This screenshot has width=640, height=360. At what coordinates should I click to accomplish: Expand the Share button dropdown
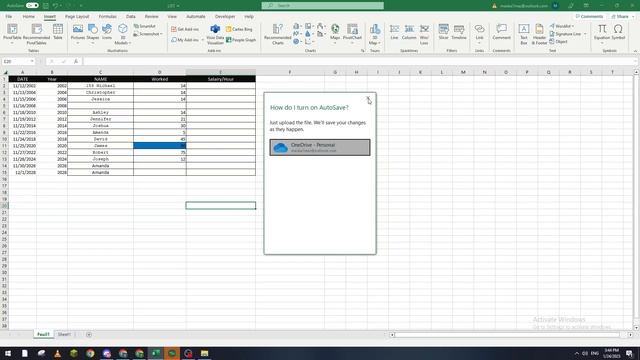point(633,17)
